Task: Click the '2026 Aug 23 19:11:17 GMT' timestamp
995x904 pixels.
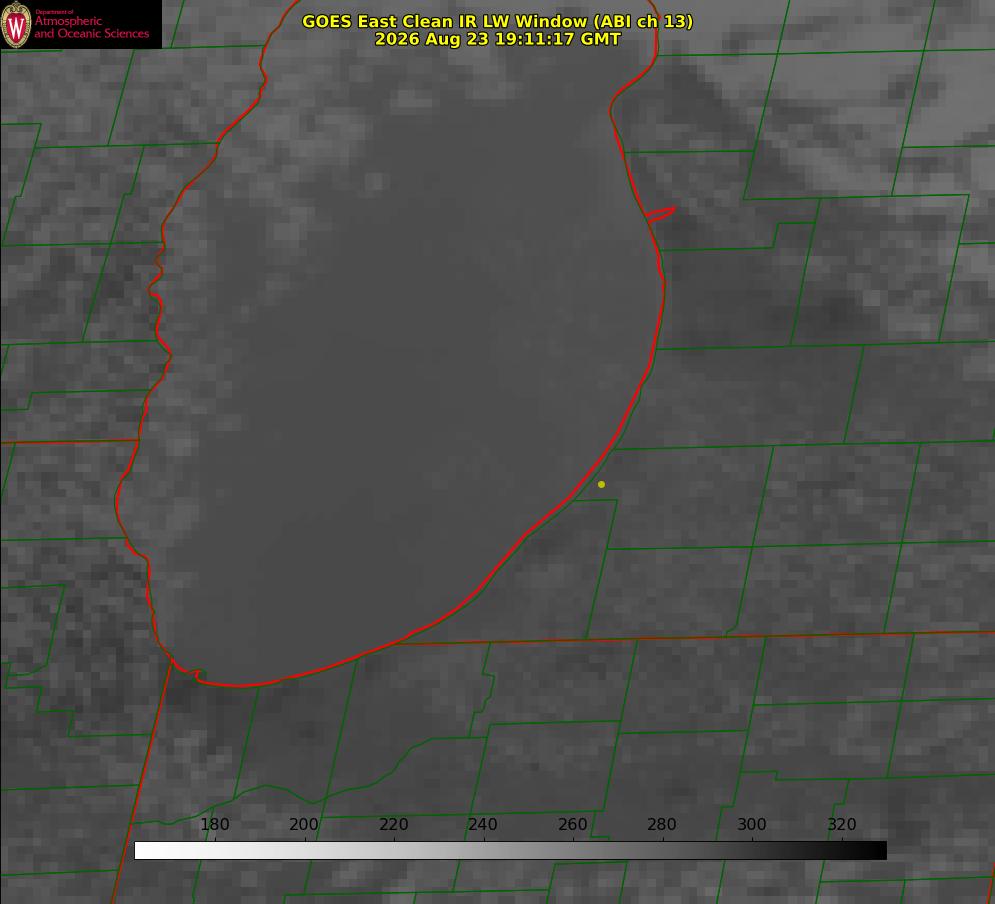Action: (498, 39)
